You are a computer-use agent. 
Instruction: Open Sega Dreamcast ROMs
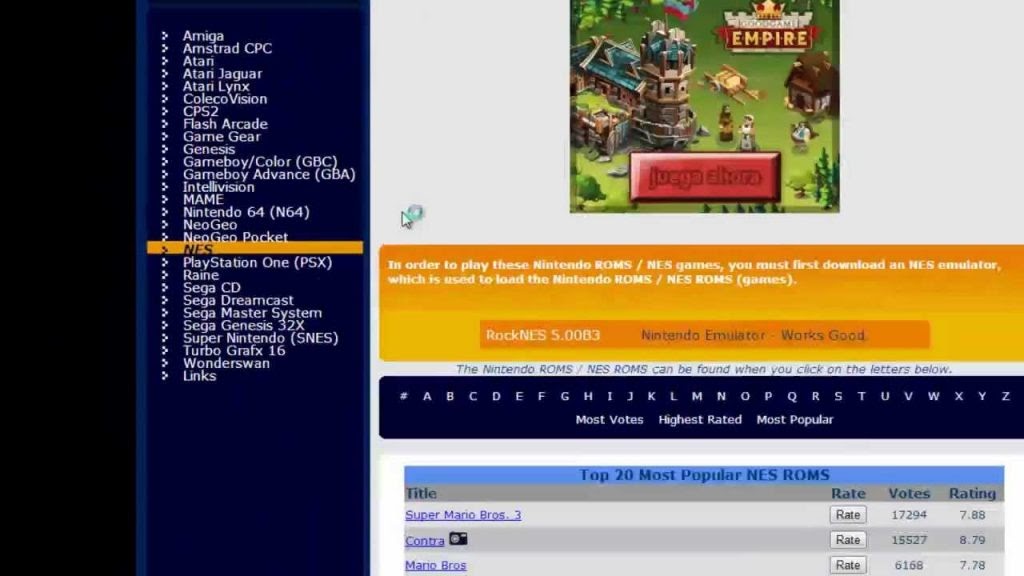tap(238, 300)
